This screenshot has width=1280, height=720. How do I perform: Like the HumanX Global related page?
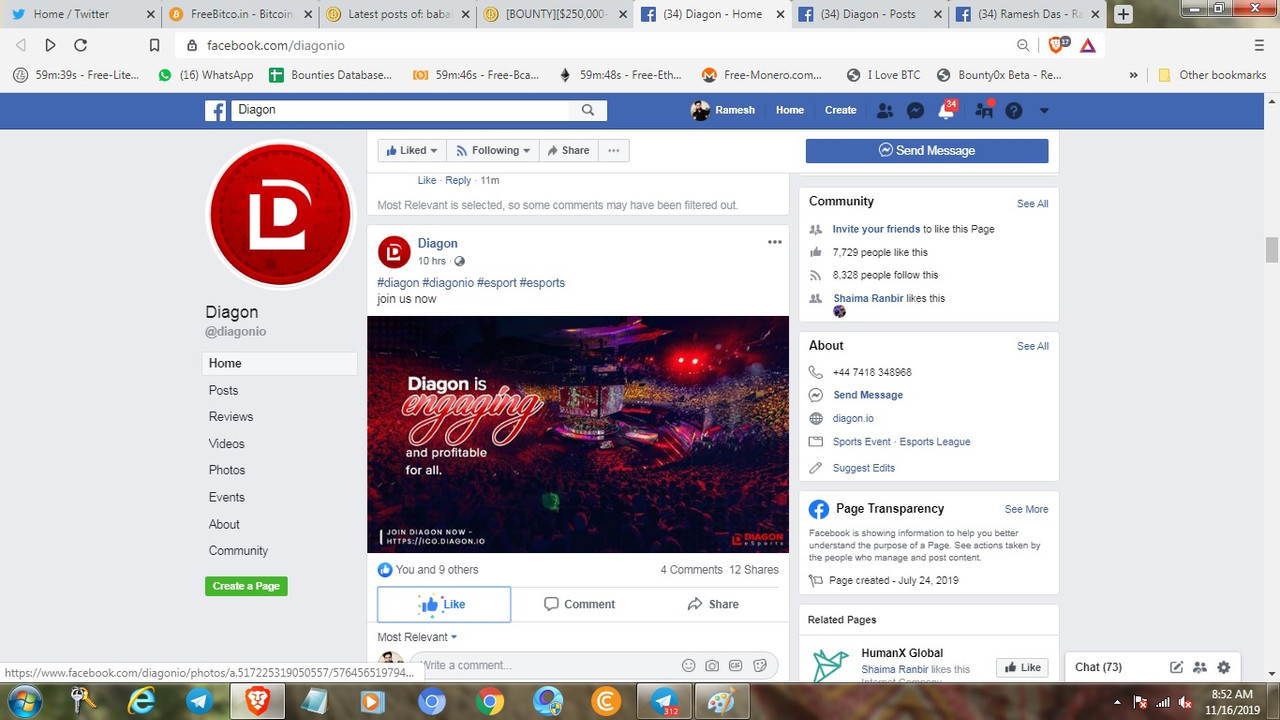[1022, 667]
